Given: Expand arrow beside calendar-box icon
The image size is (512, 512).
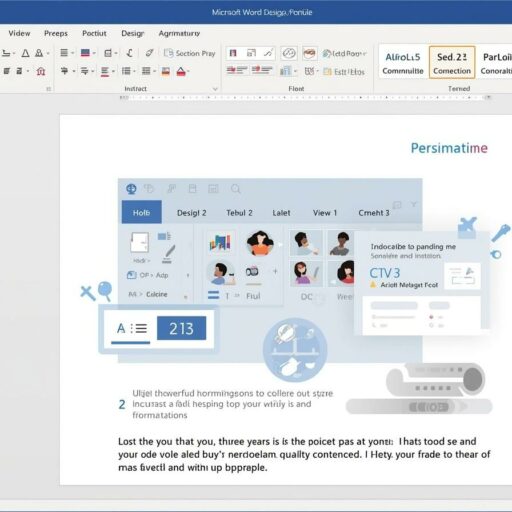Looking at the screenshot, I should pyautogui.click(x=116, y=53).
